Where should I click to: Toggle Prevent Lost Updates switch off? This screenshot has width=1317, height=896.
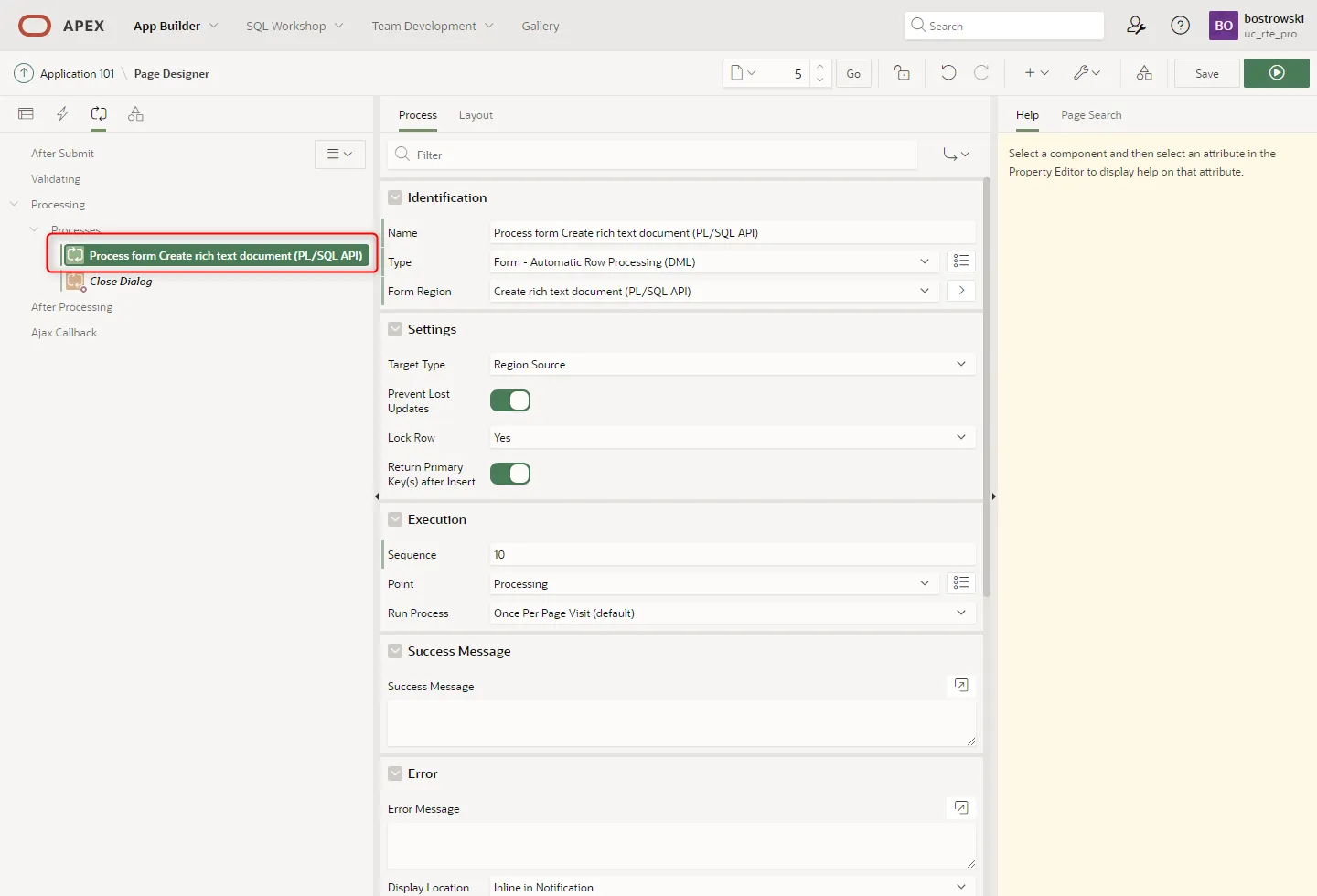pos(510,400)
